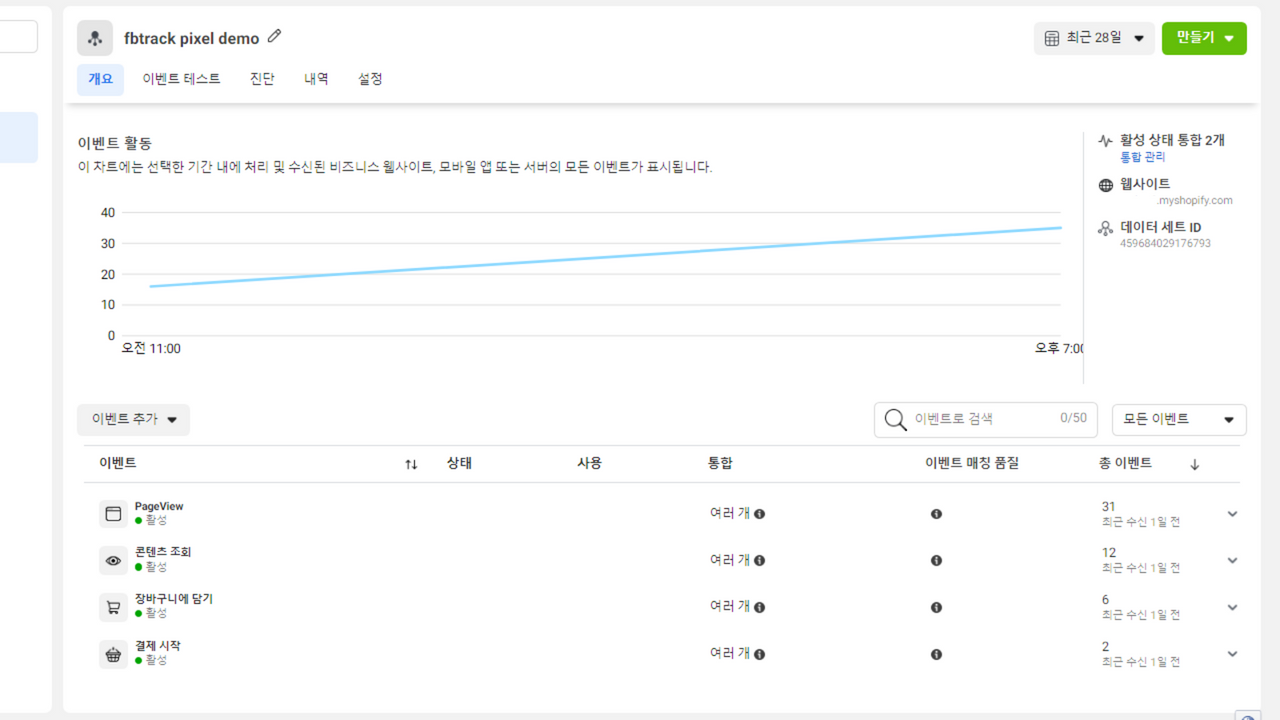Click the basket icon for 결제 시작
This screenshot has height=720, width=1280.
[113, 655]
